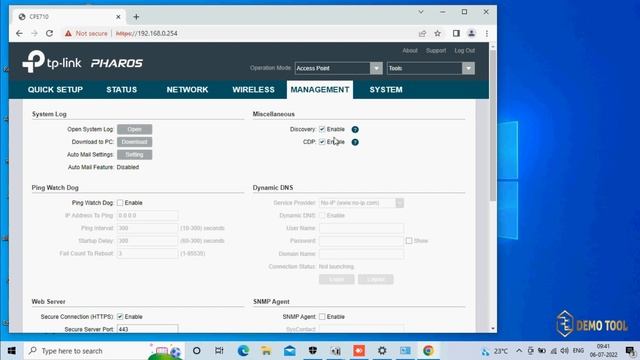The height and width of the screenshot is (360, 640).
Task: Show hidden system tray icons chevron
Action: (519, 351)
